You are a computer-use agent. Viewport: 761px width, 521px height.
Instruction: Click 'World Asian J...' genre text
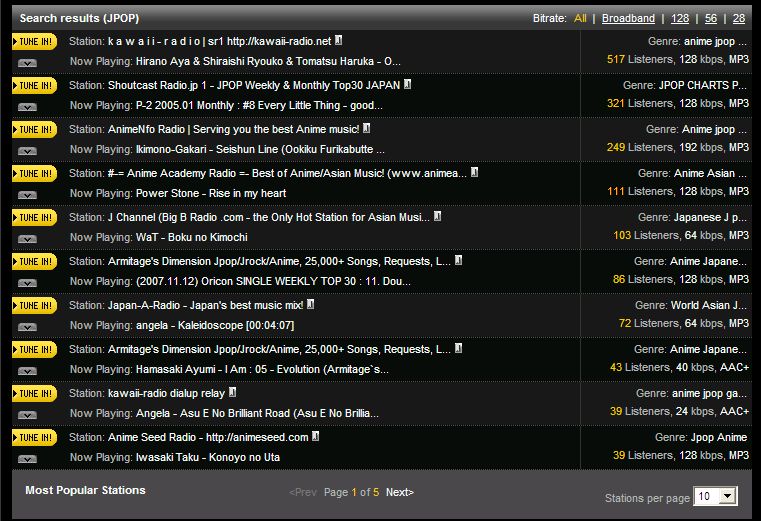pos(709,305)
